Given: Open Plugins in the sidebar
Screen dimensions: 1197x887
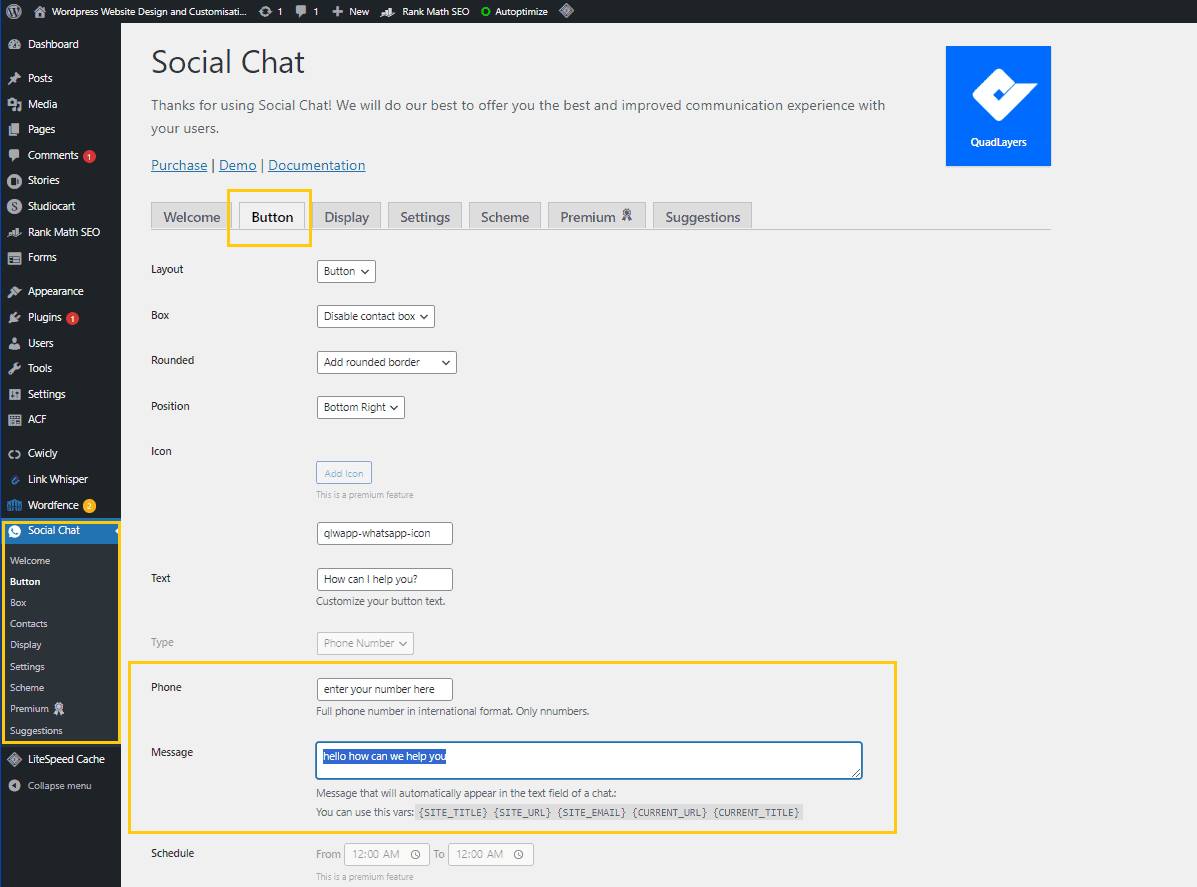Looking at the screenshot, I should pyautogui.click(x=44, y=317).
